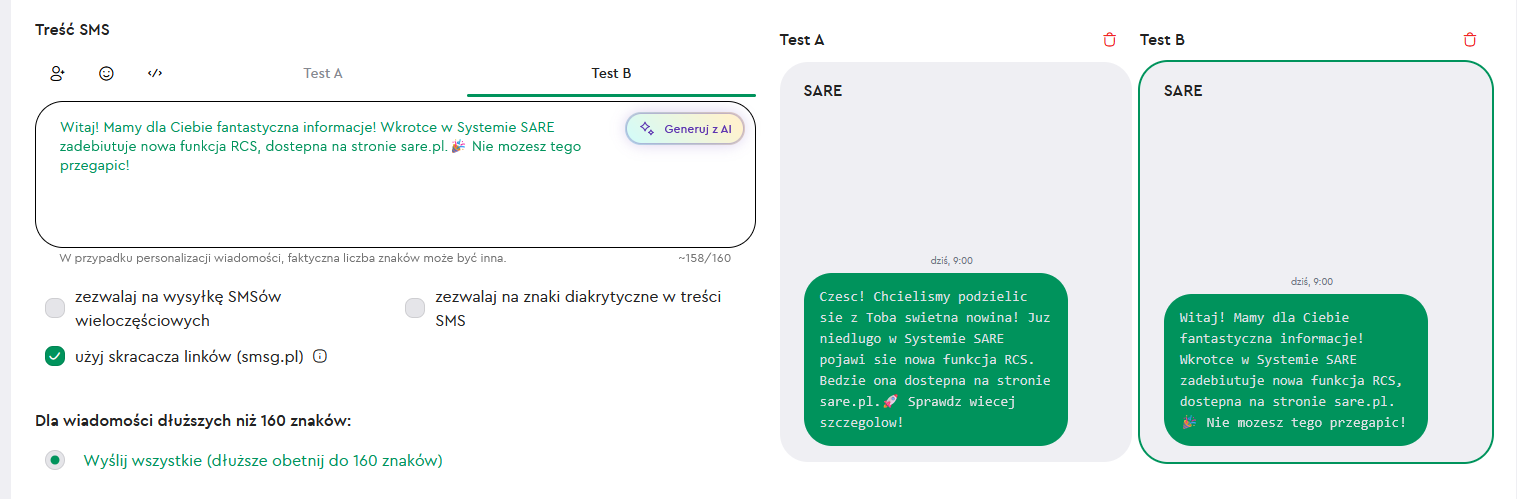1517x499 pixels.
Task: Enable multi-part SMS sending checkbox
Action: point(55,308)
